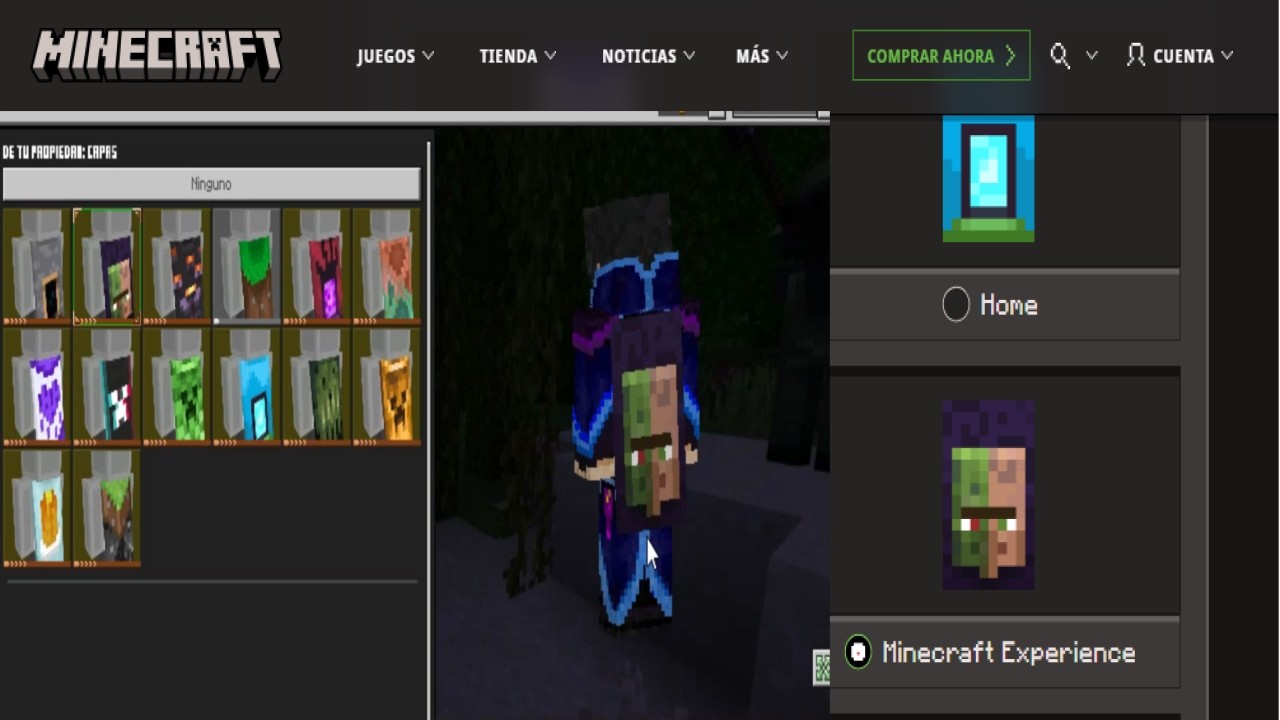Pick the orange creeper face cape

point(387,386)
